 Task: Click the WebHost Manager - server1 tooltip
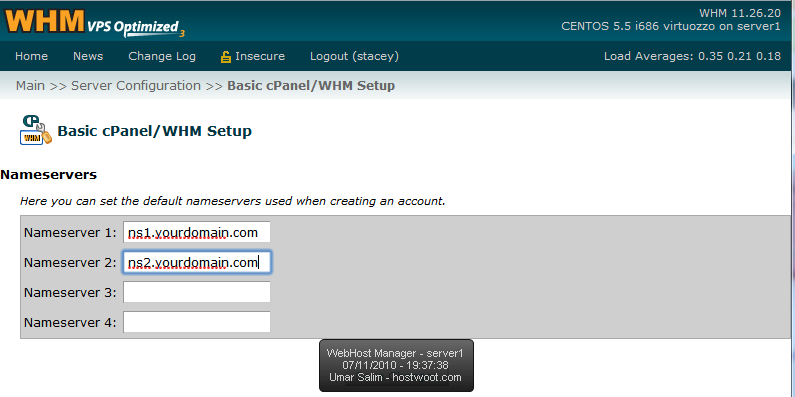pyautogui.click(x=396, y=366)
